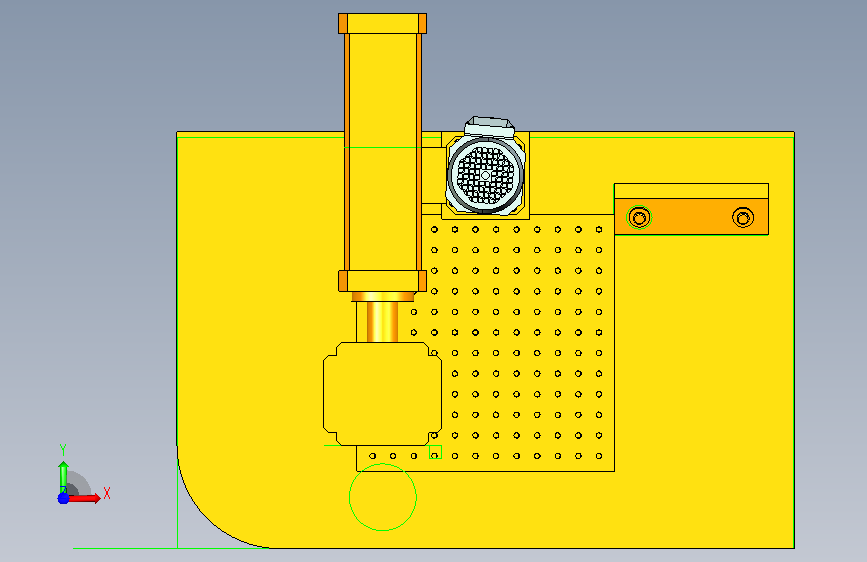867x562 pixels.
Task: Pick the right socket bolt on orange bracket
Action: [743, 217]
